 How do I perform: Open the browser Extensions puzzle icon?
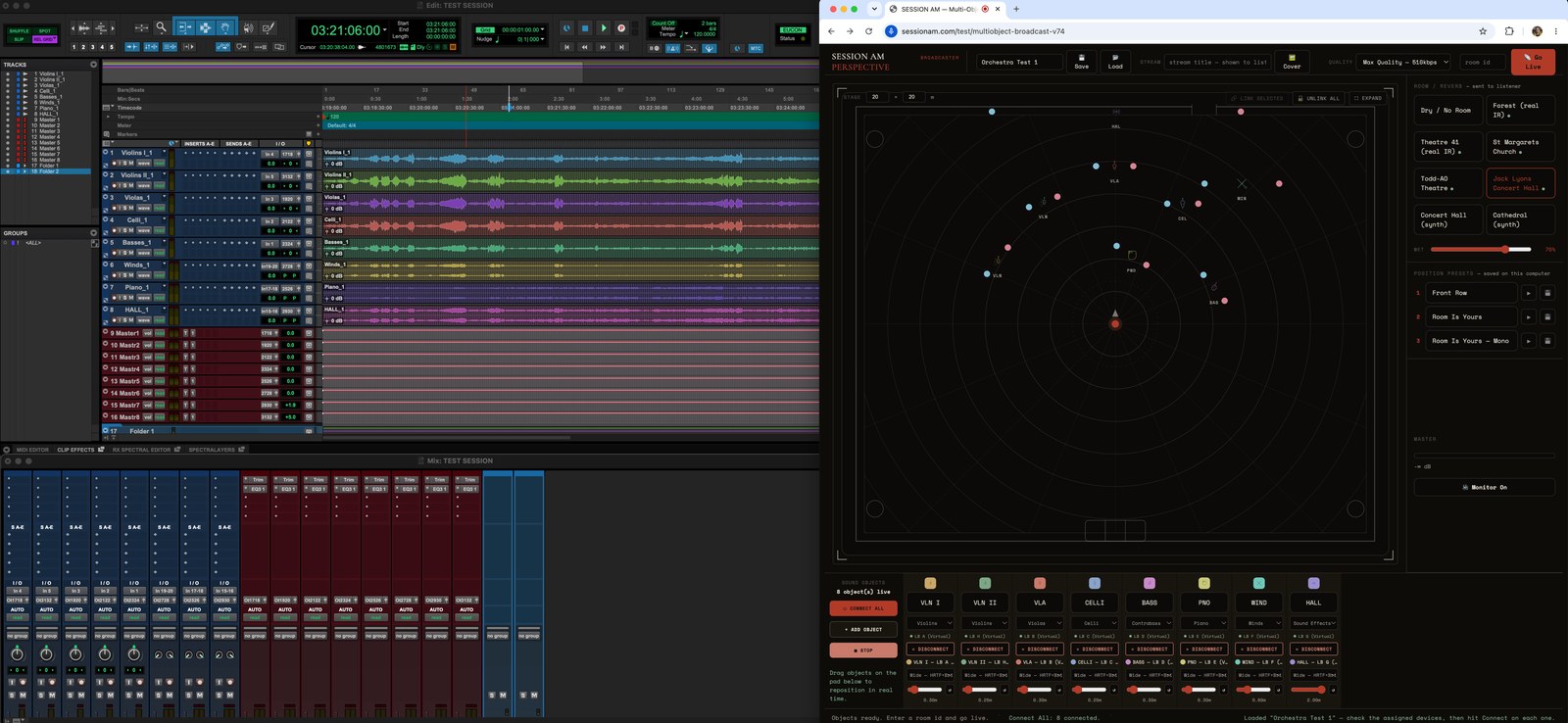pos(1509,31)
